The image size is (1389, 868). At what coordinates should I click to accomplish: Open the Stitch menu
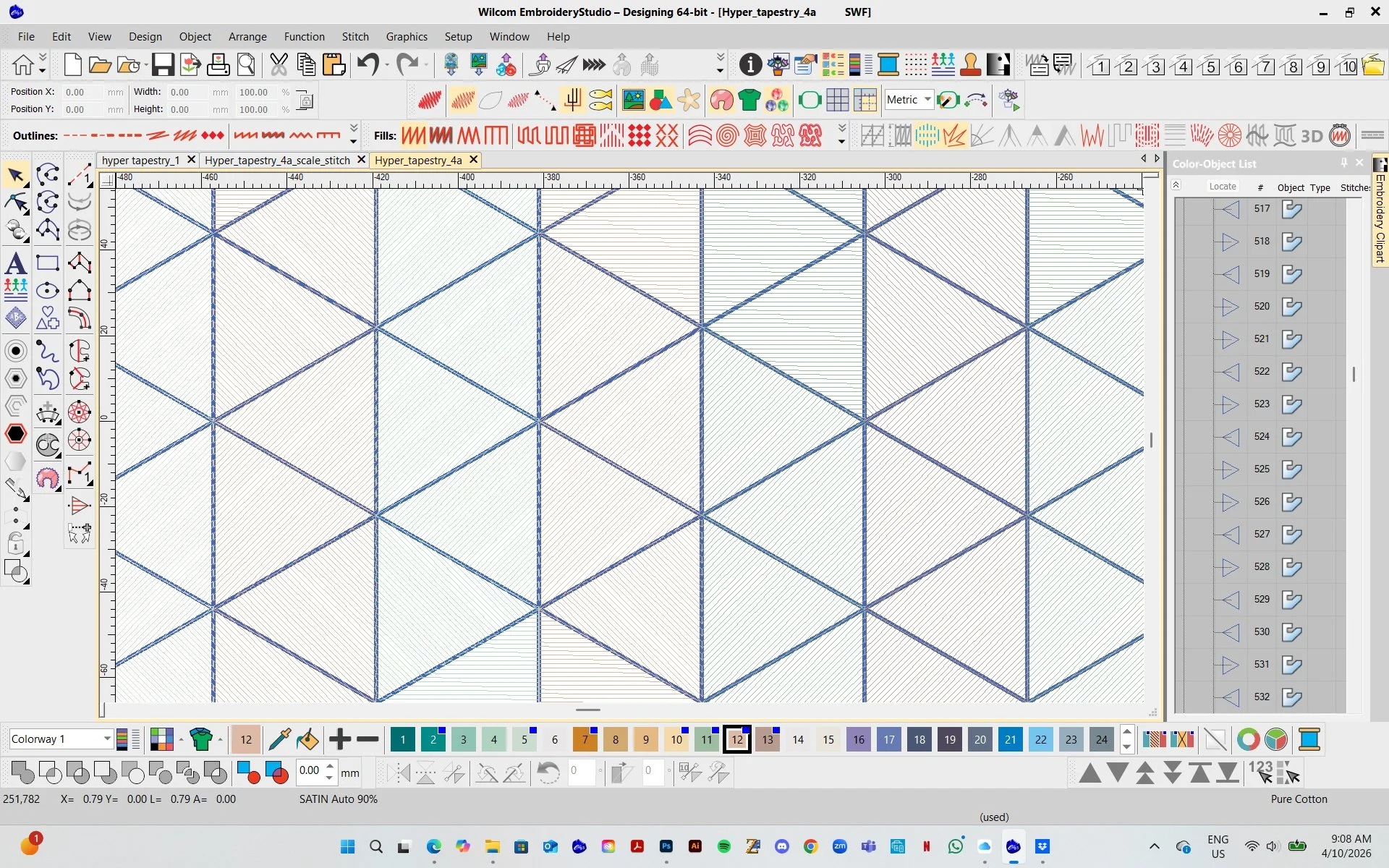tap(354, 36)
